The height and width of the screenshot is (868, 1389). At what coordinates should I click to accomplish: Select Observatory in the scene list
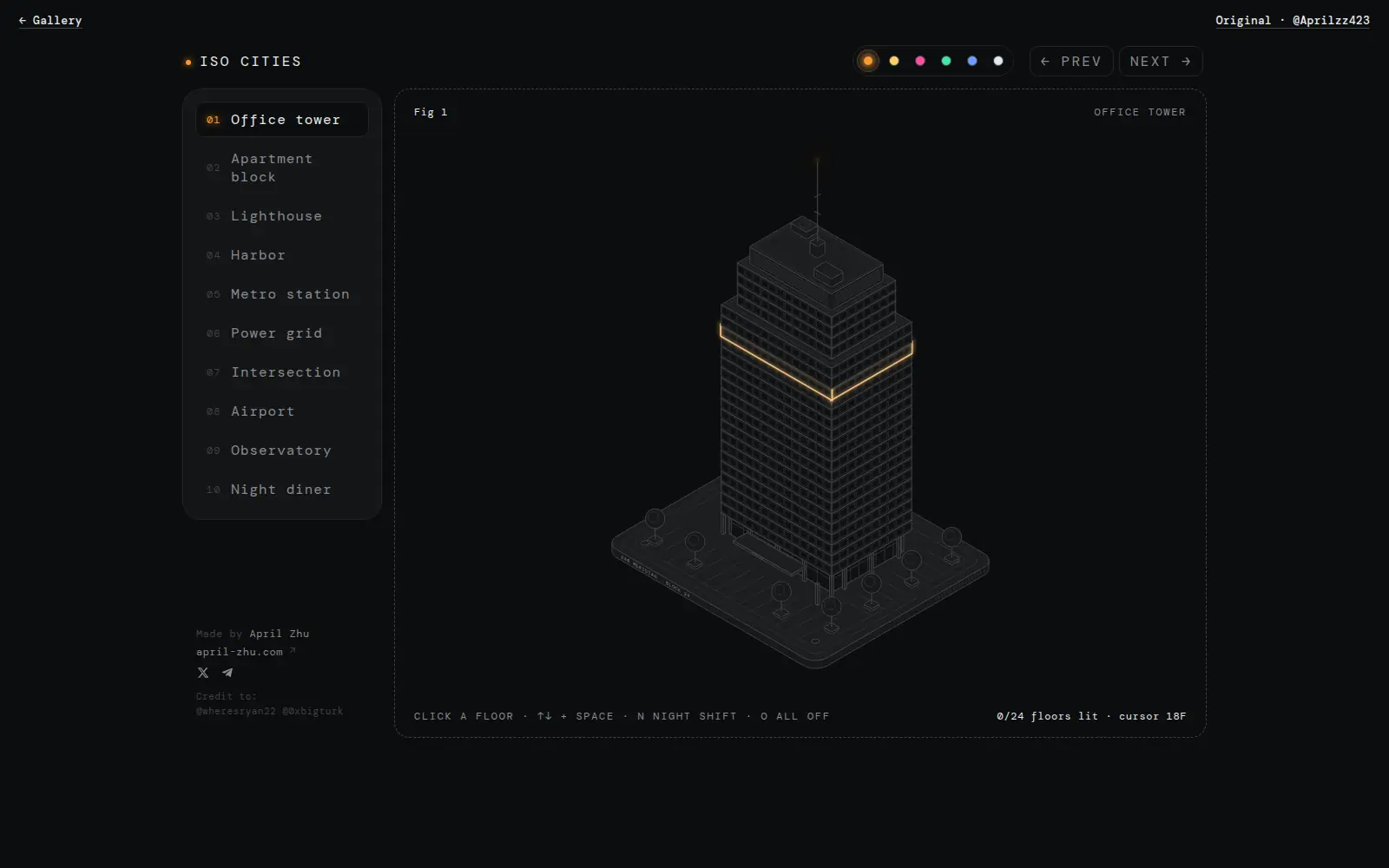tap(282, 450)
